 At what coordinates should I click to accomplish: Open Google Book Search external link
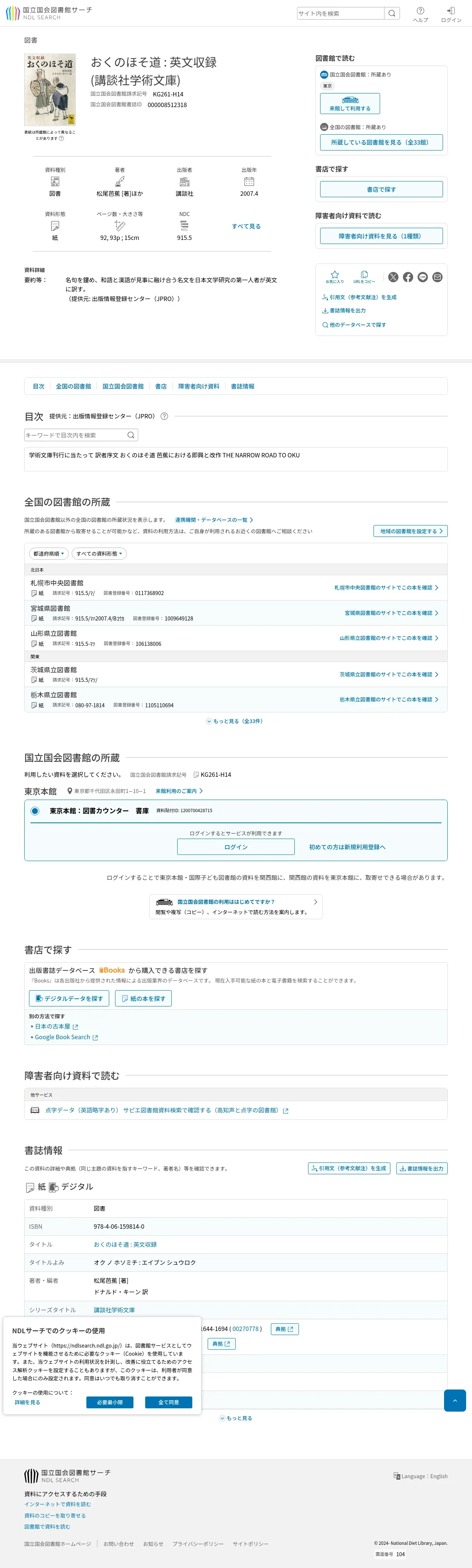coord(66,1037)
